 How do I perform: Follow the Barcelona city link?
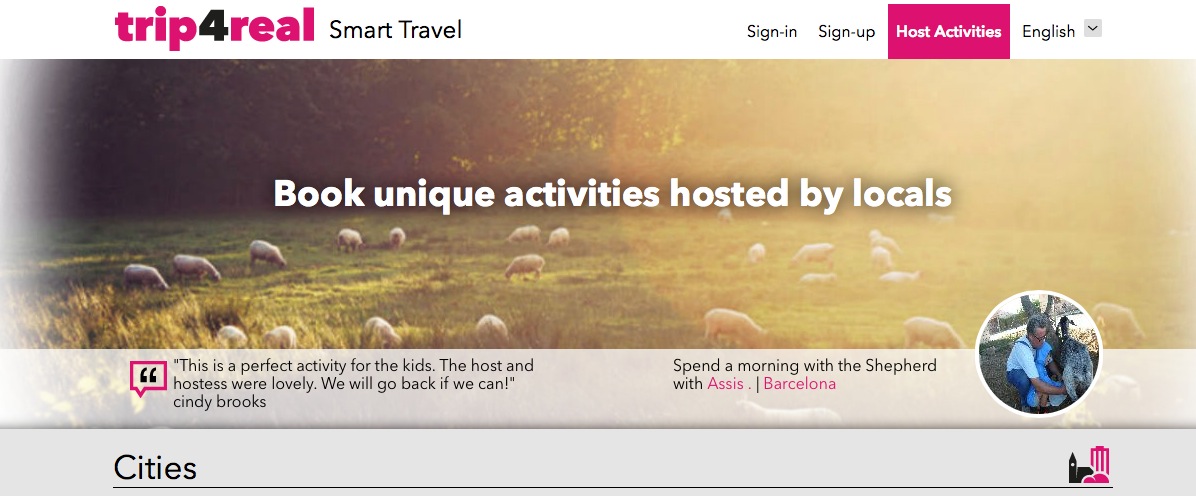click(799, 384)
